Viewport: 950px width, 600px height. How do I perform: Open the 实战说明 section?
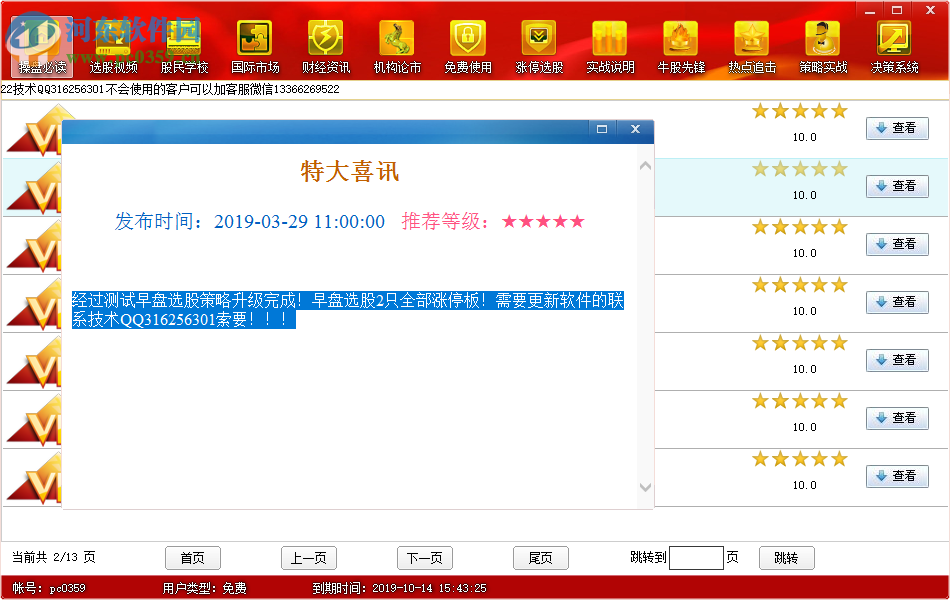[x=610, y=45]
